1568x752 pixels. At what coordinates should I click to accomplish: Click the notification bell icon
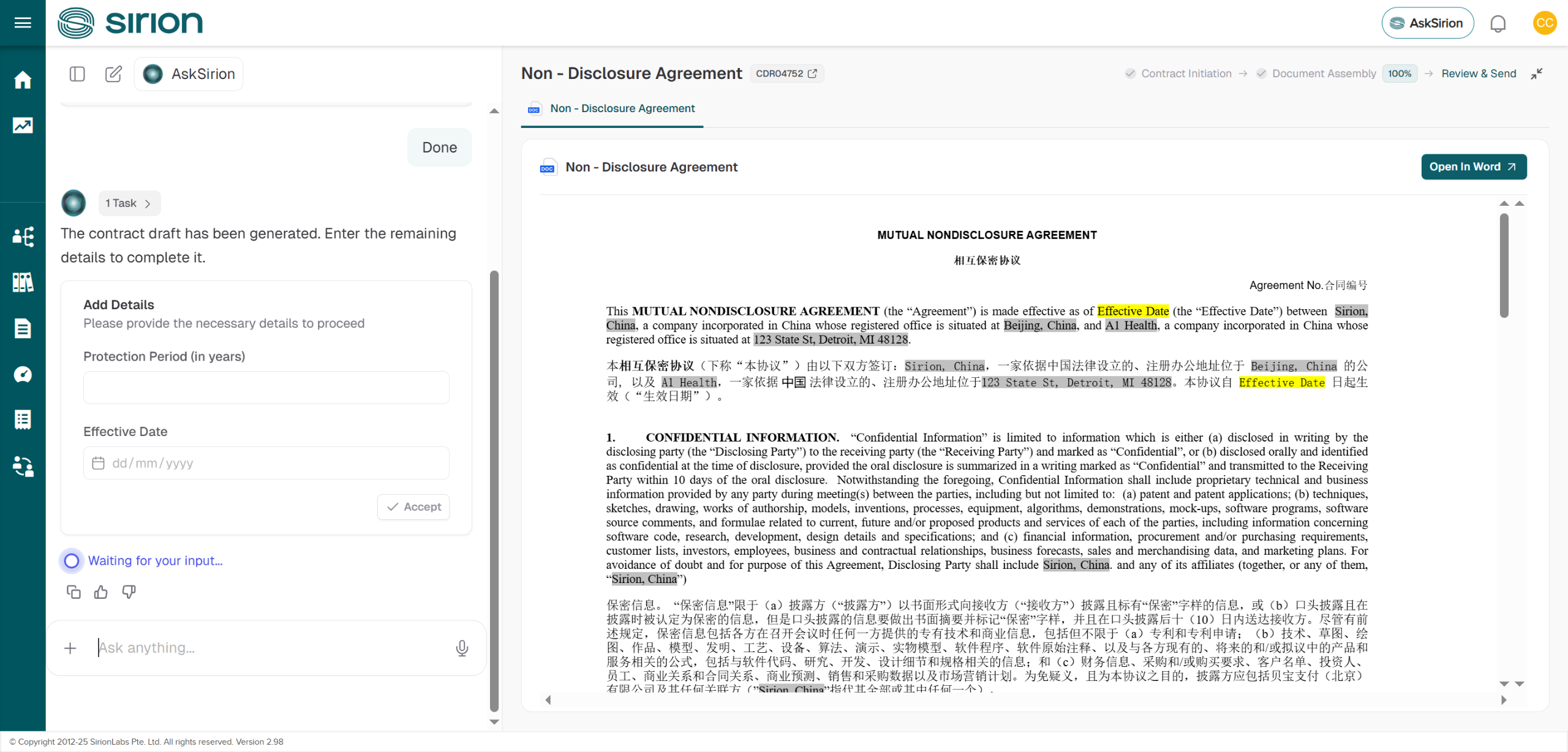1498,23
